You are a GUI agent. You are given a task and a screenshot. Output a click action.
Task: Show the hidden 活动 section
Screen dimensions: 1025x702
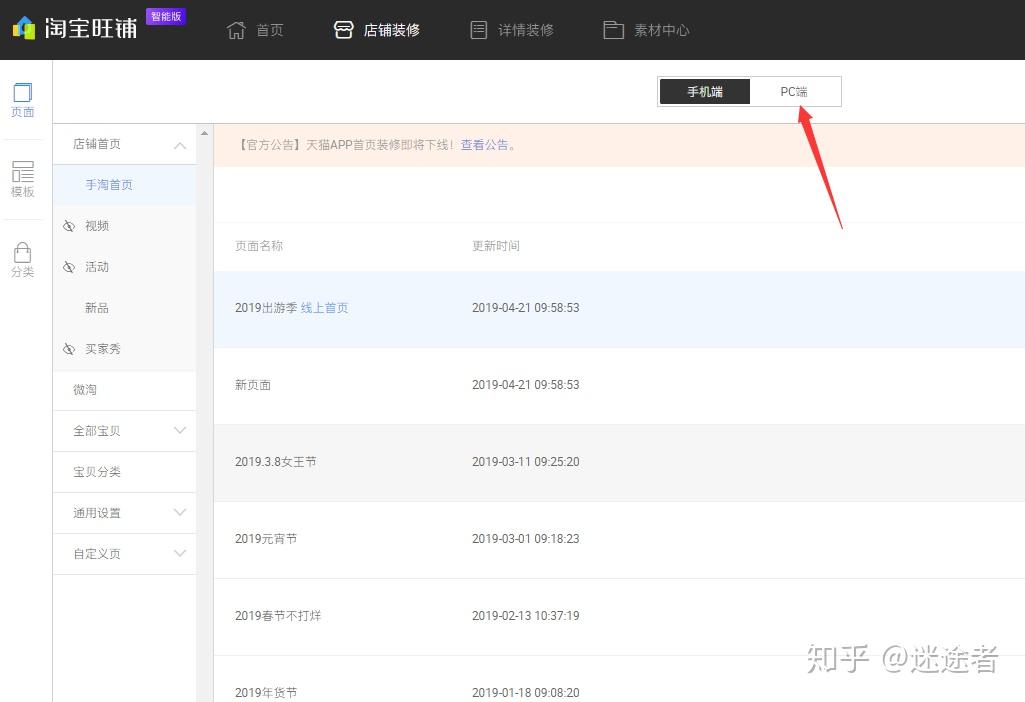(x=67, y=266)
